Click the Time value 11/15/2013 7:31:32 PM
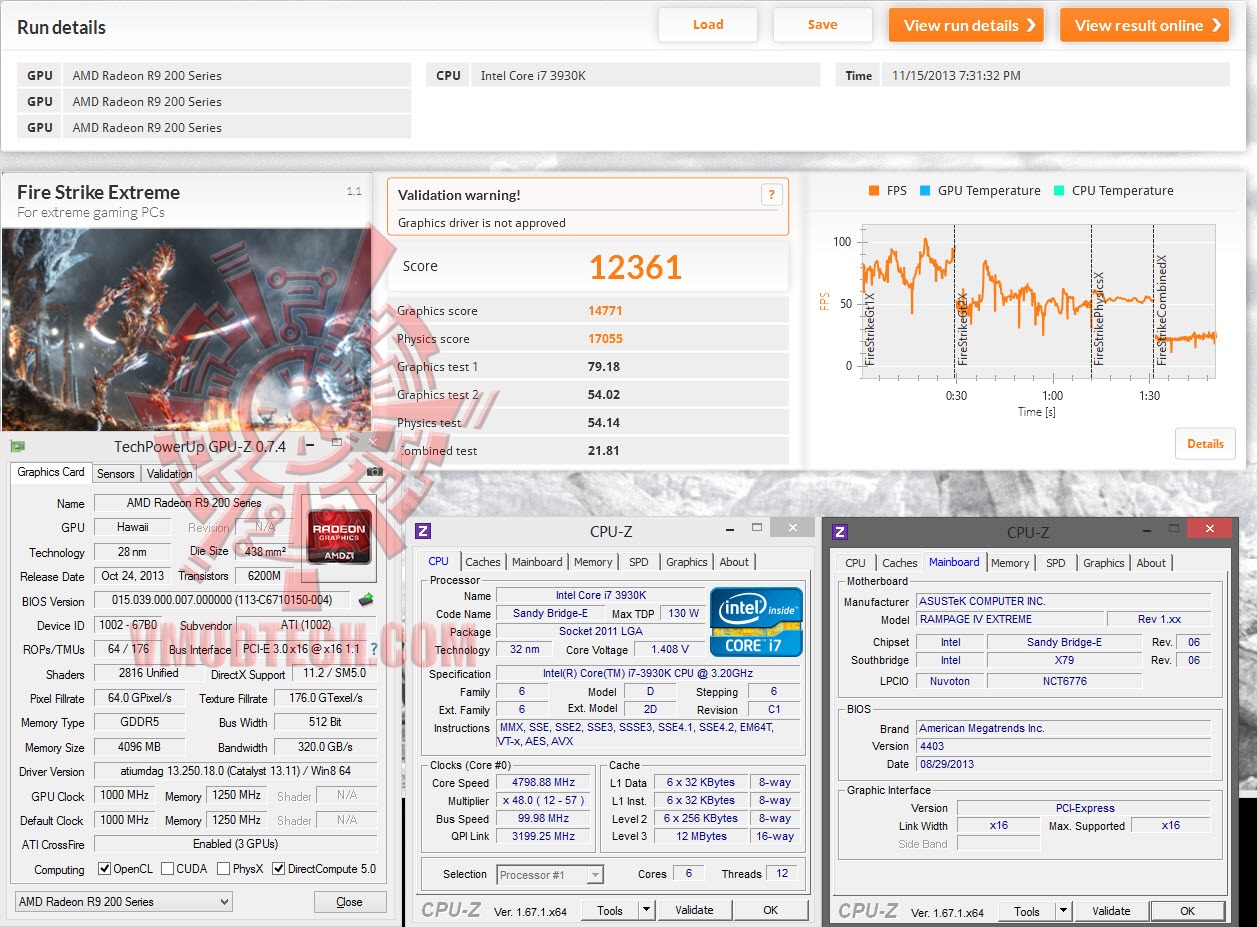The width and height of the screenshot is (1257, 927). (x=1056, y=75)
